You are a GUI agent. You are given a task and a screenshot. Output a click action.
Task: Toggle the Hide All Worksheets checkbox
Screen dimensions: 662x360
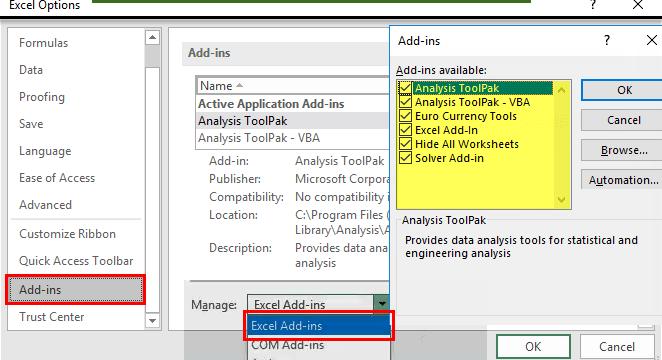(x=405, y=143)
